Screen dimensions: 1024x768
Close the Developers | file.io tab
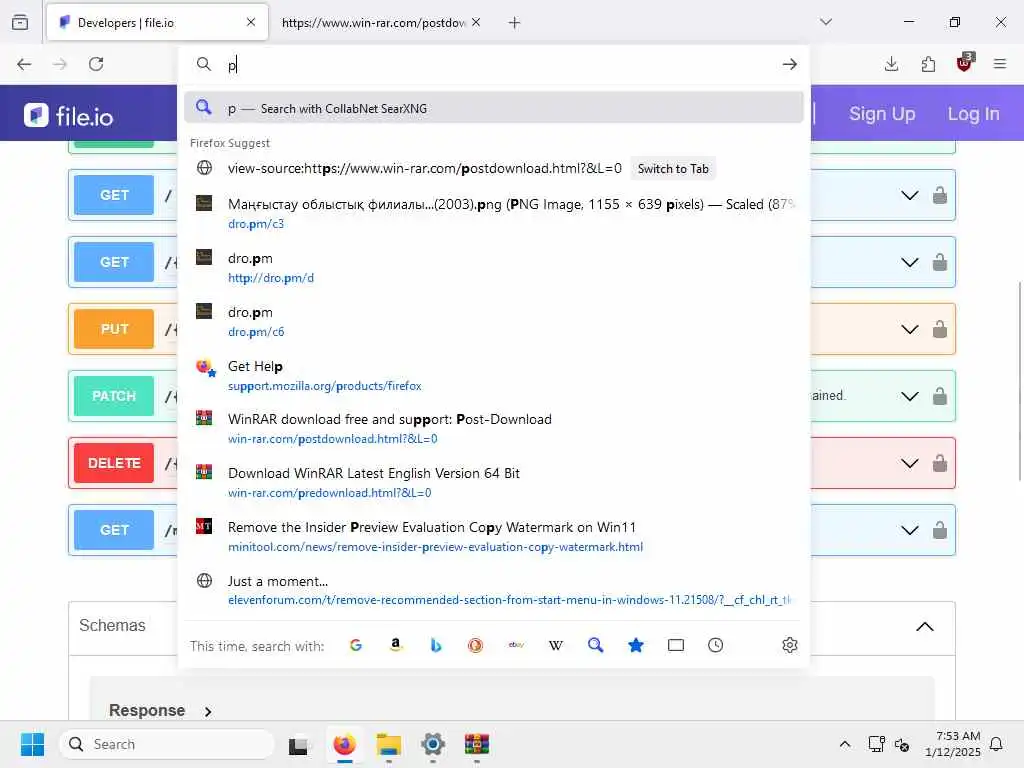tap(251, 22)
